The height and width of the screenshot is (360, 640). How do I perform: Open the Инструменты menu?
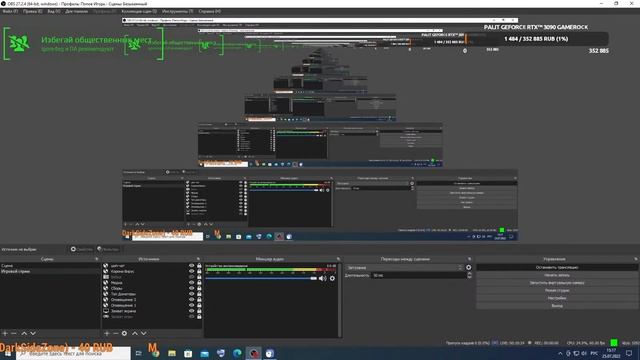(178, 11)
